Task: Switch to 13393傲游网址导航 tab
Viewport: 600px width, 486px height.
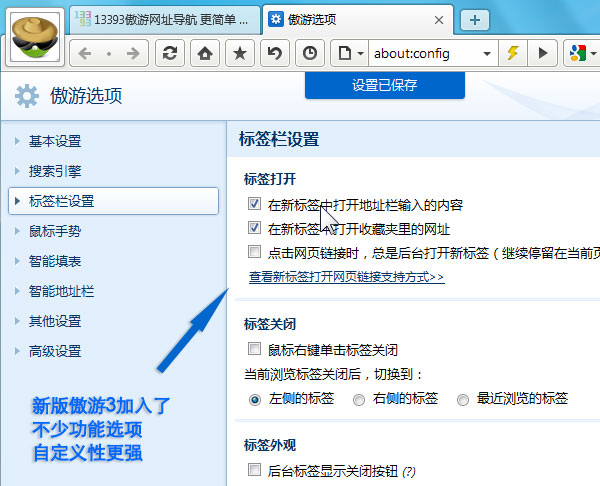Action: (x=165, y=20)
